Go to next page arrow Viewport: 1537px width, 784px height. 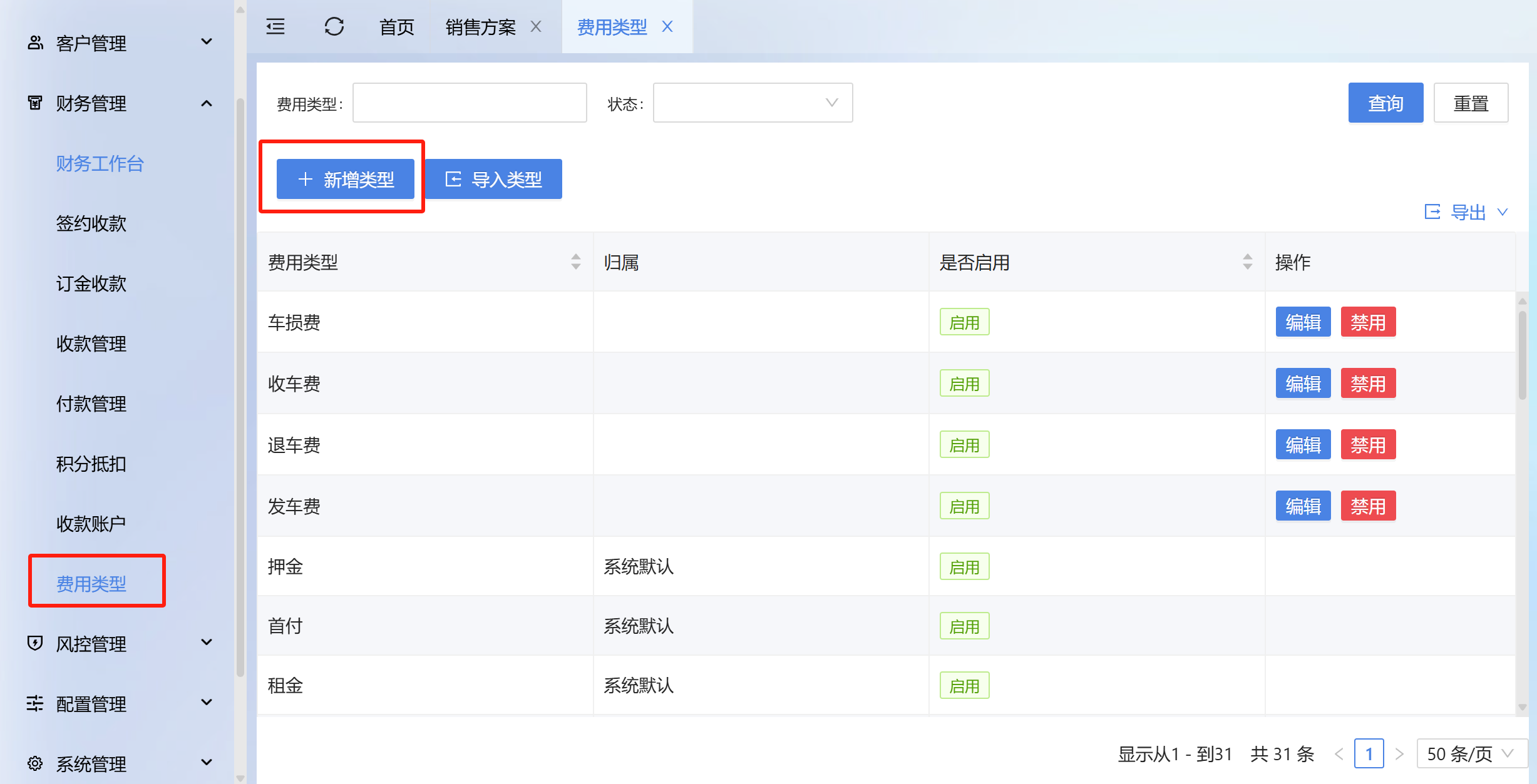tap(1399, 754)
